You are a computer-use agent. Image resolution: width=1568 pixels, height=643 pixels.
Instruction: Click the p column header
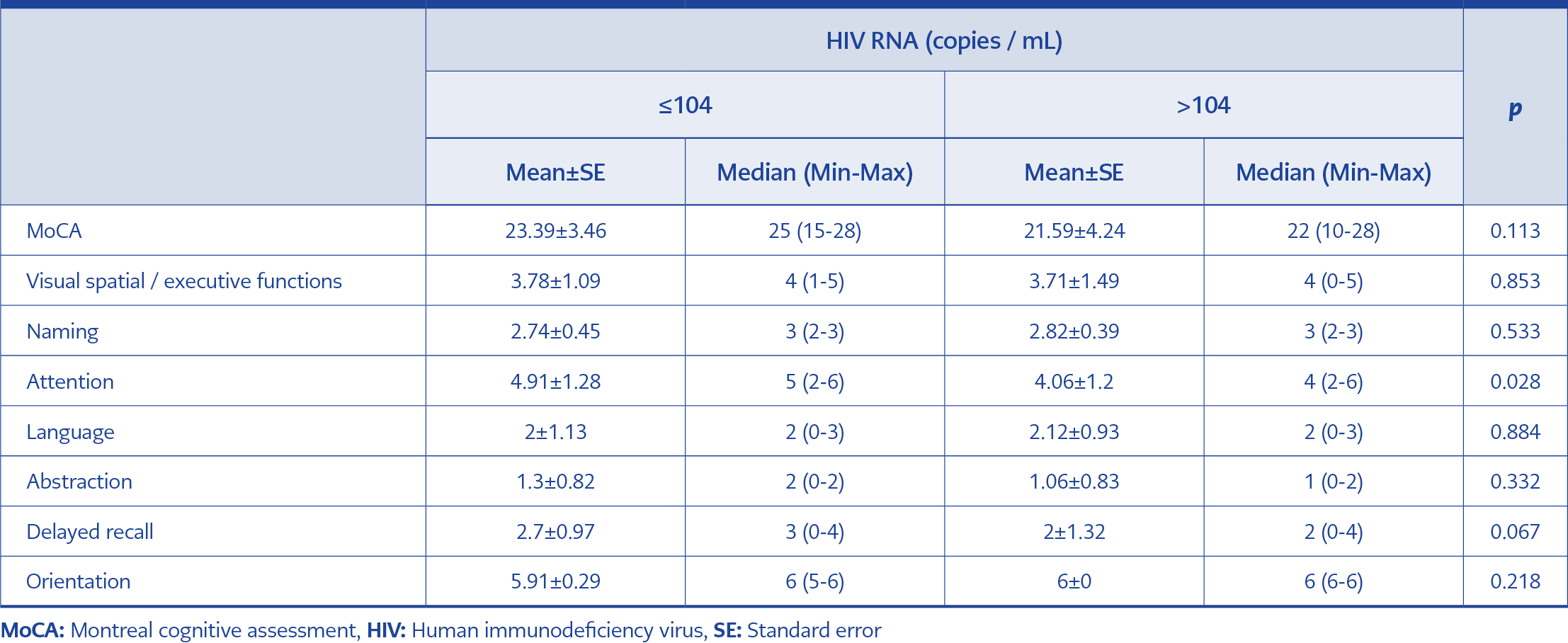1515,108
